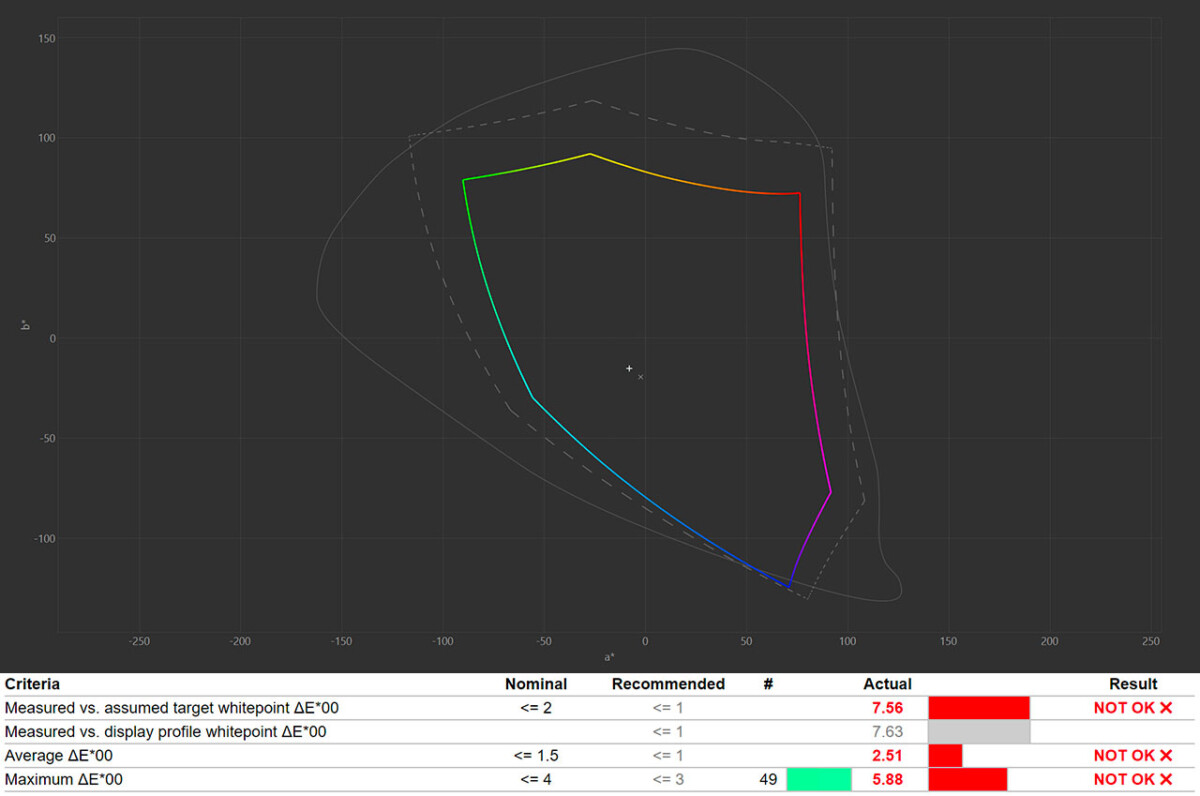The image size is (1200, 796).
Task: Click the red X in Average ΔE*00 result
Action: tap(1165, 756)
